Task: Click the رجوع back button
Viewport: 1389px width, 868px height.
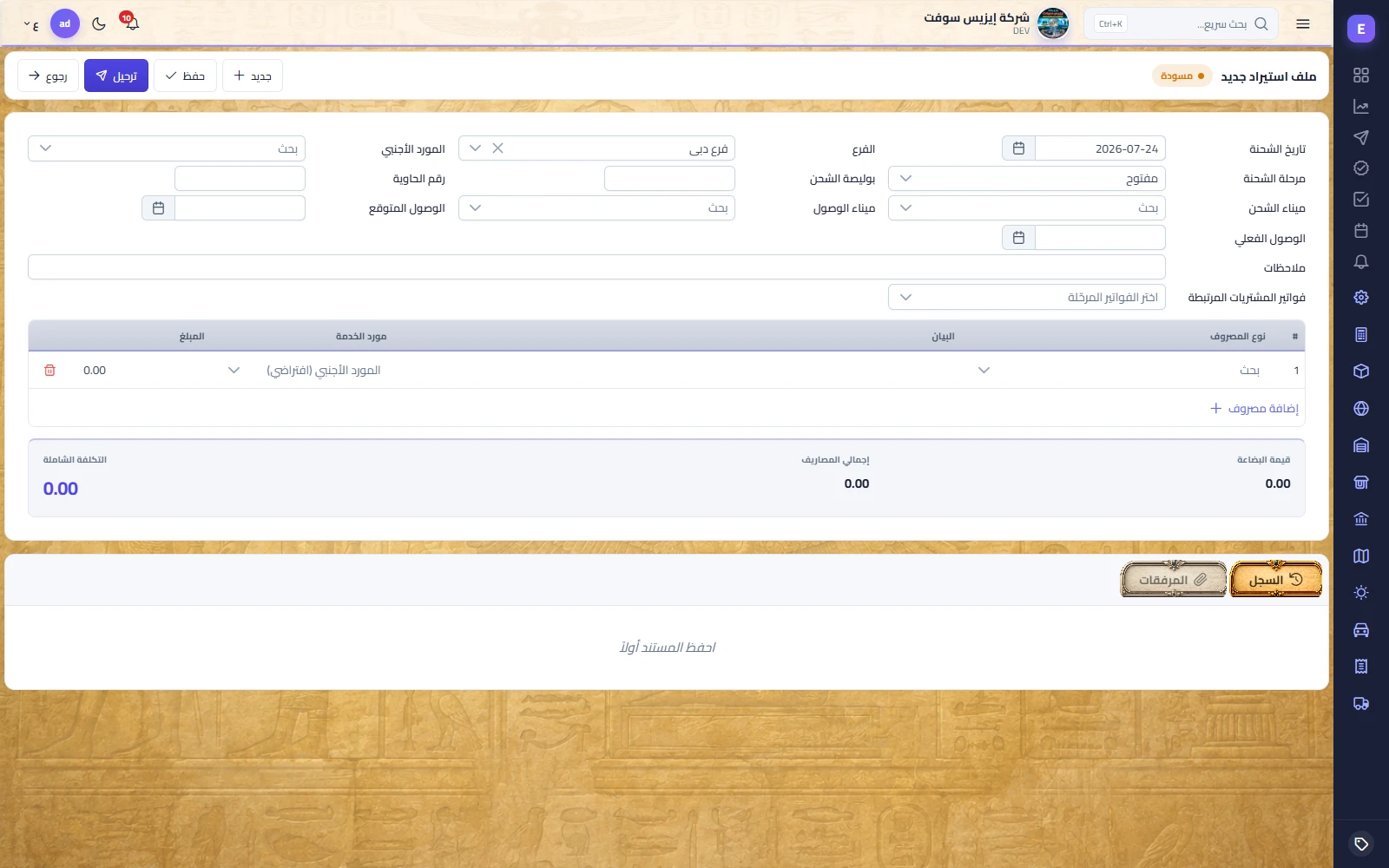Action: click(x=48, y=76)
